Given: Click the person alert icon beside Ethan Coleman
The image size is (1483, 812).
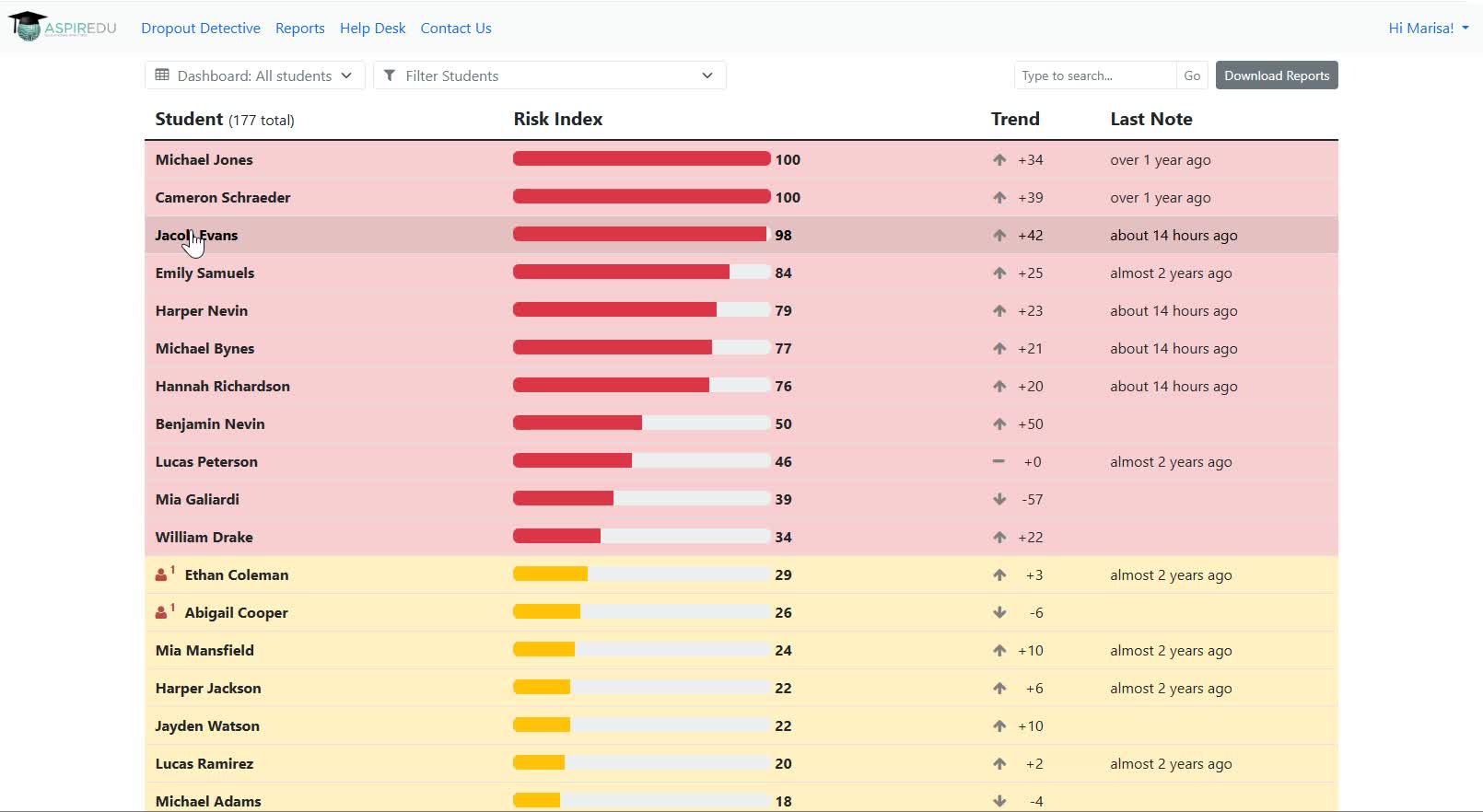Looking at the screenshot, I should (165, 574).
